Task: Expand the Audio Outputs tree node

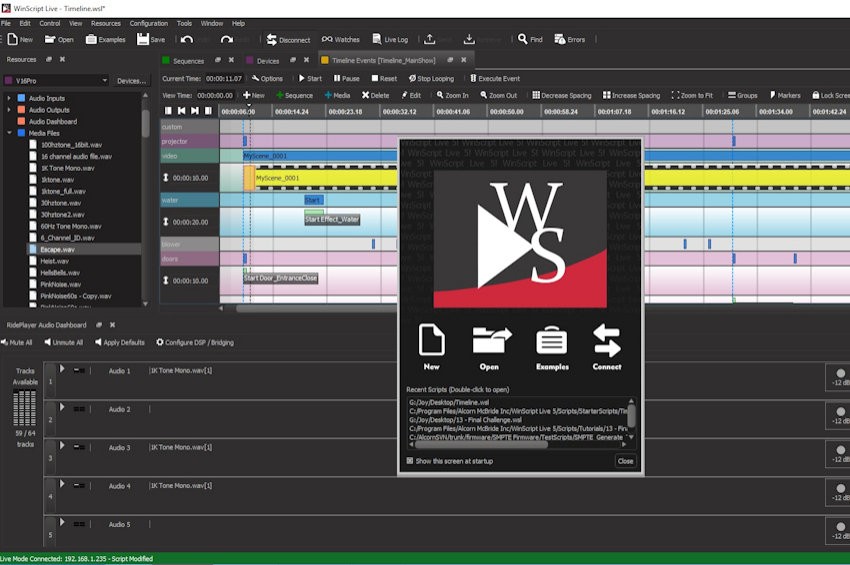Action: click(x=9, y=110)
